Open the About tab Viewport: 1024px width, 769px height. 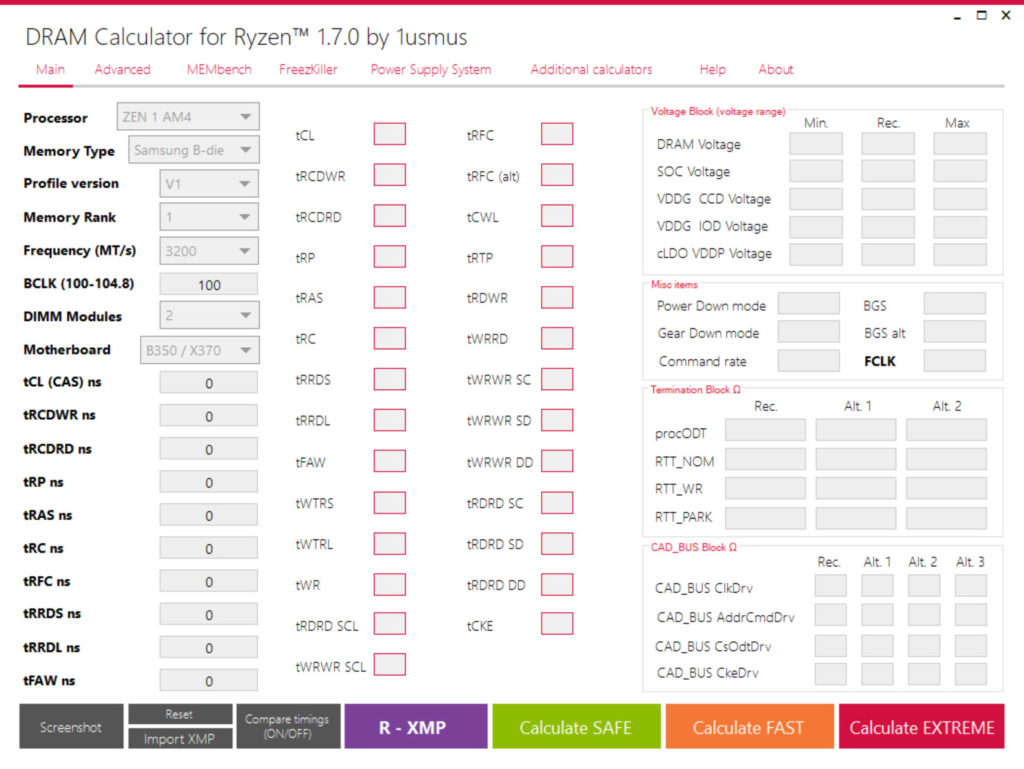pos(776,70)
